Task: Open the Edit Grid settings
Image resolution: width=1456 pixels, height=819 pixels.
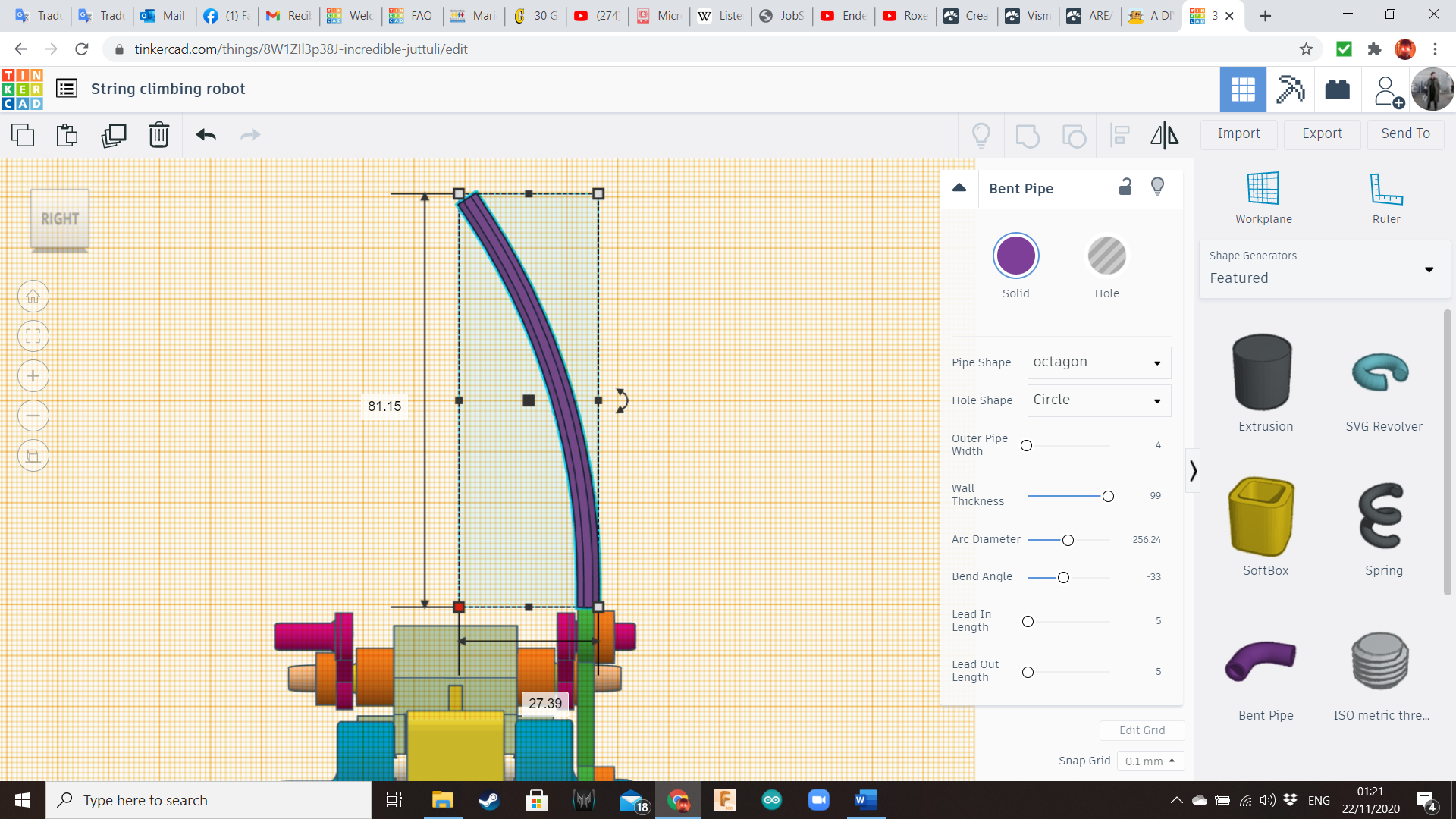Action: click(x=1141, y=730)
